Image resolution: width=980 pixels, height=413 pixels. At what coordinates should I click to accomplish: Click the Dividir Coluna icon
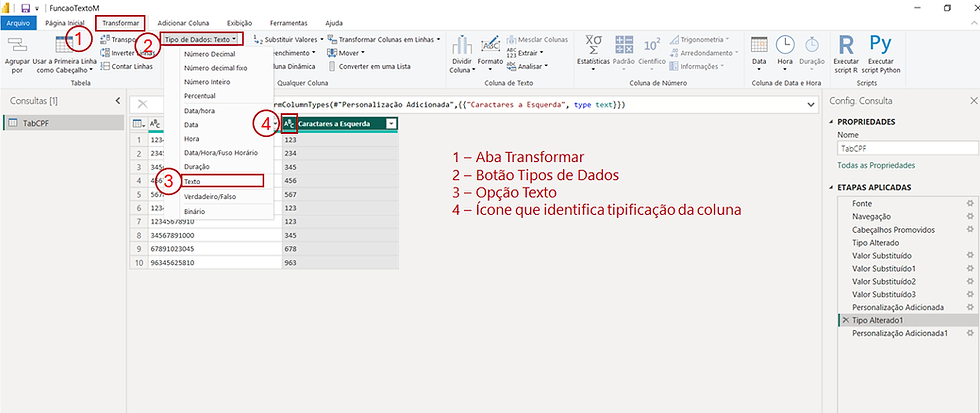pyautogui.click(x=462, y=44)
